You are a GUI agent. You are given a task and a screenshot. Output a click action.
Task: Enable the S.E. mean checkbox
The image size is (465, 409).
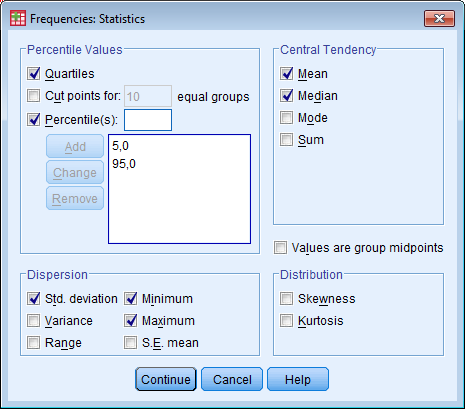pyautogui.click(x=130, y=343)
